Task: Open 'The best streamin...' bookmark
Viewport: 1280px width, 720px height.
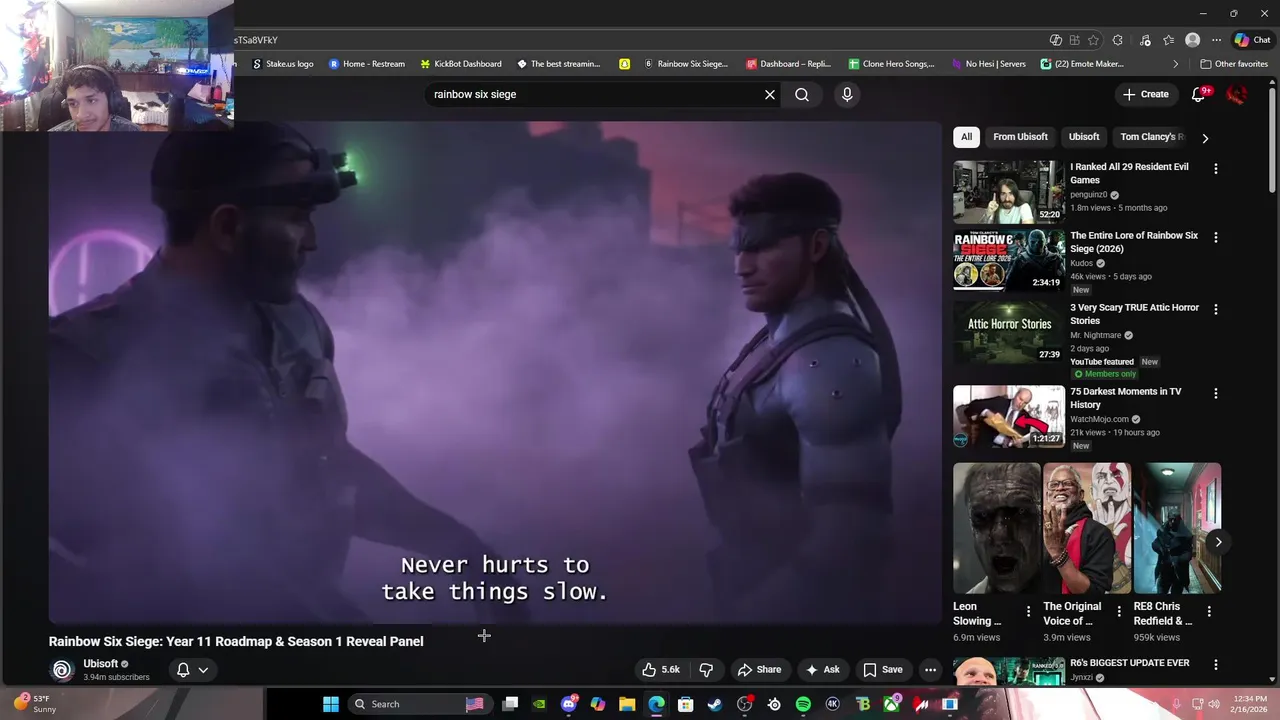Action: click(x=558, y=64)
